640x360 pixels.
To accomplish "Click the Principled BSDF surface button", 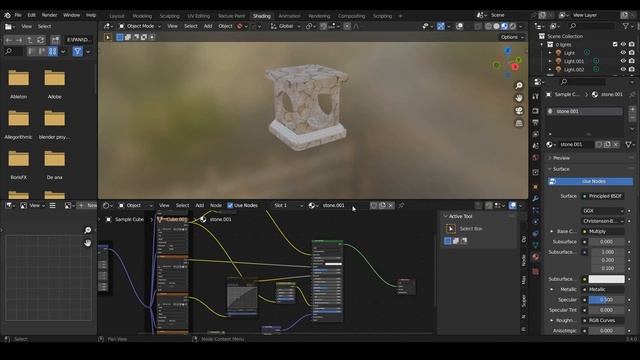I will pyautogui.click(x=603, y=196).
